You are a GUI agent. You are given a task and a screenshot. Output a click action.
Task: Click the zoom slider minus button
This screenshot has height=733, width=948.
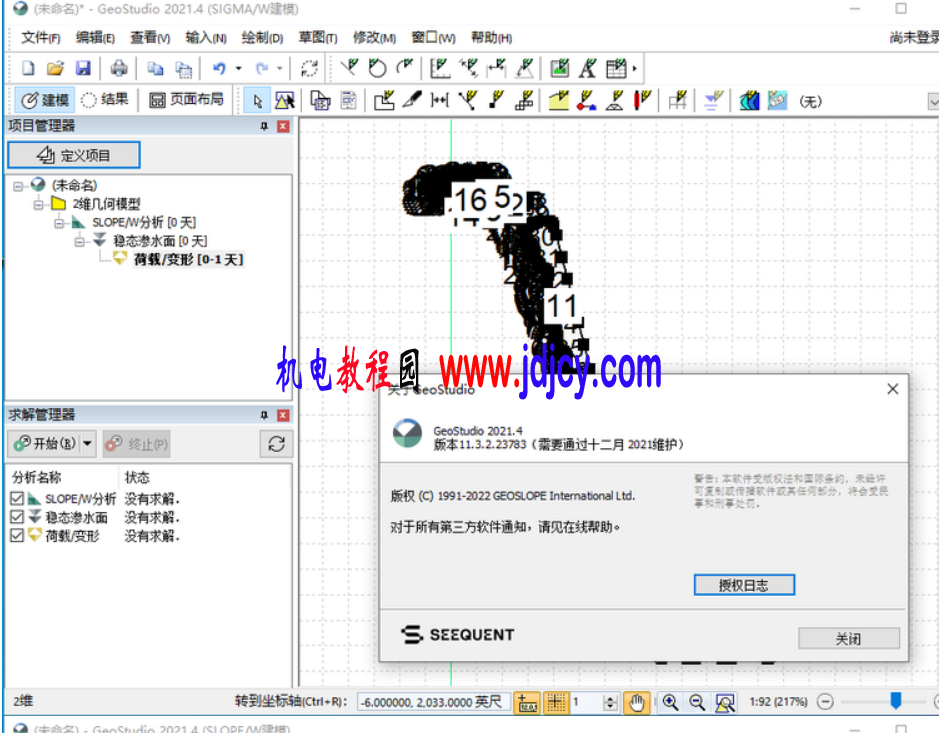[x=825, y=702]
